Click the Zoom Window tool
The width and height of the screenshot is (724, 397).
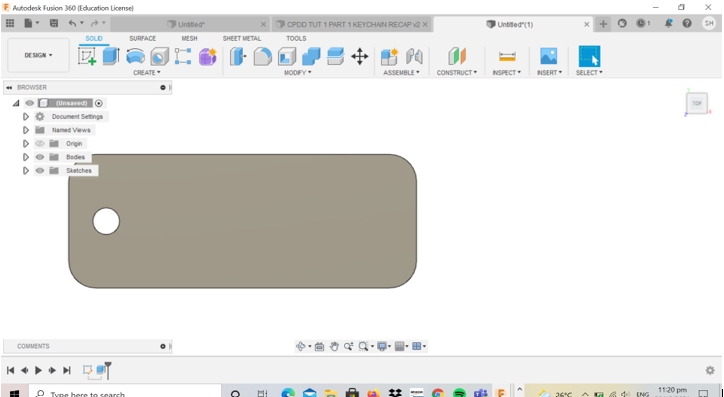[x=349, y=346]
